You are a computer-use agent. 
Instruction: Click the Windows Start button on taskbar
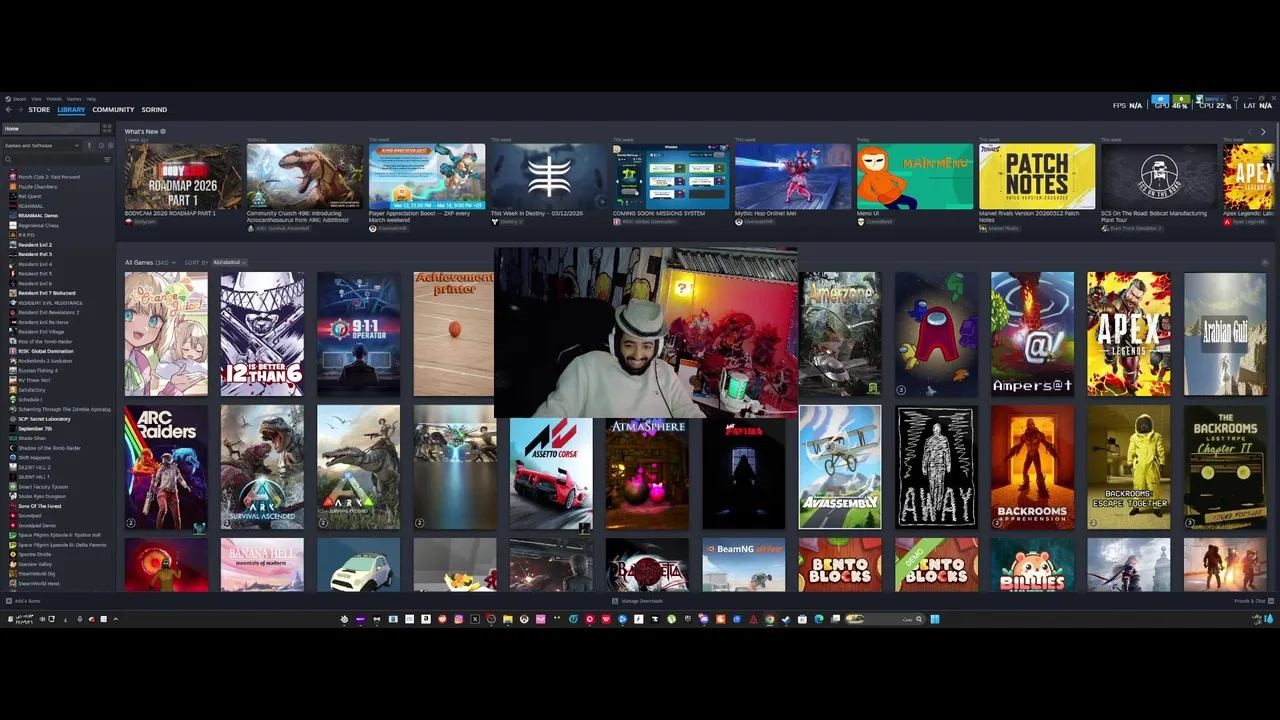pos(935,619)
